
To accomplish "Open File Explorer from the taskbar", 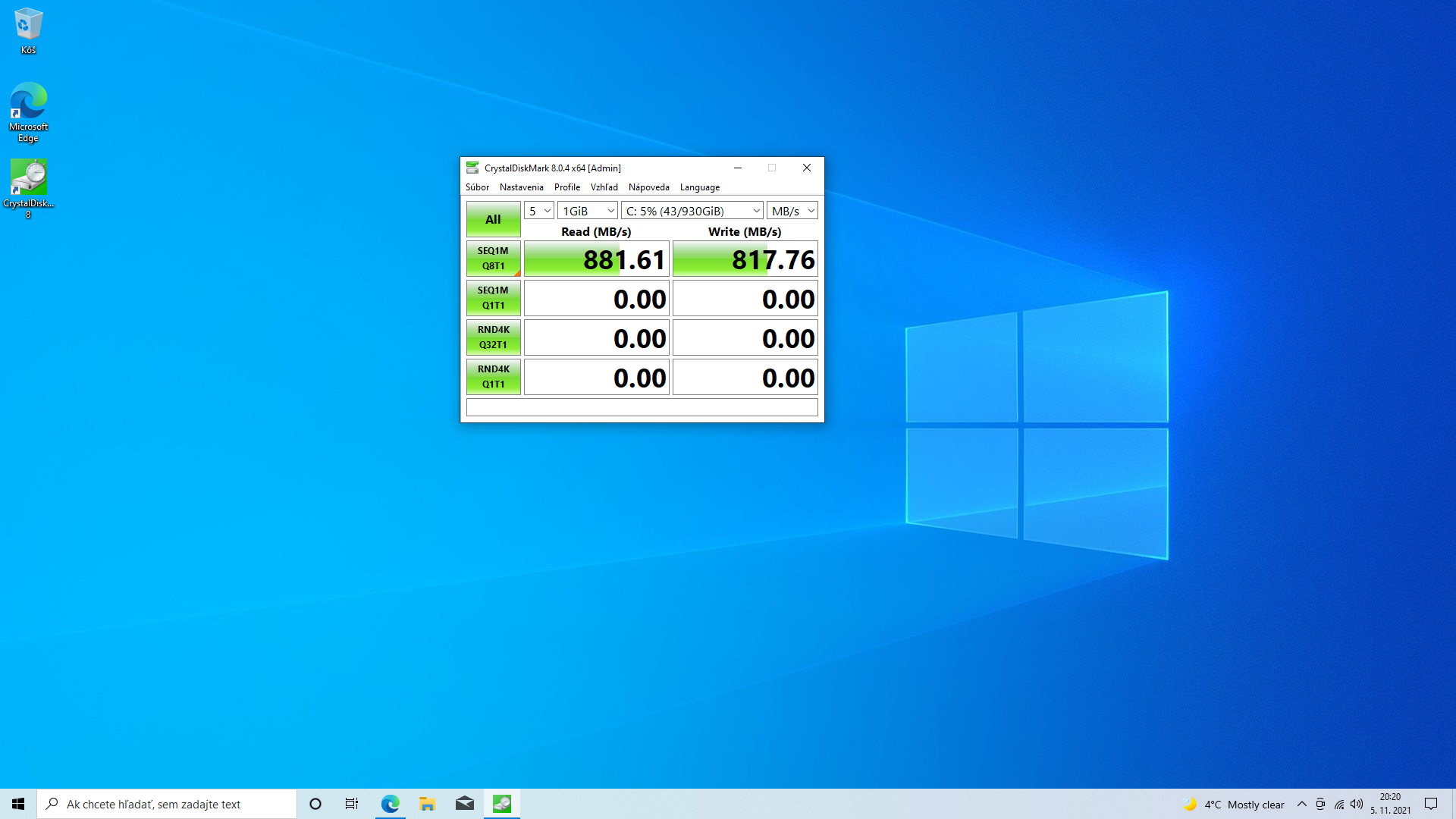I will pos(427,804).
